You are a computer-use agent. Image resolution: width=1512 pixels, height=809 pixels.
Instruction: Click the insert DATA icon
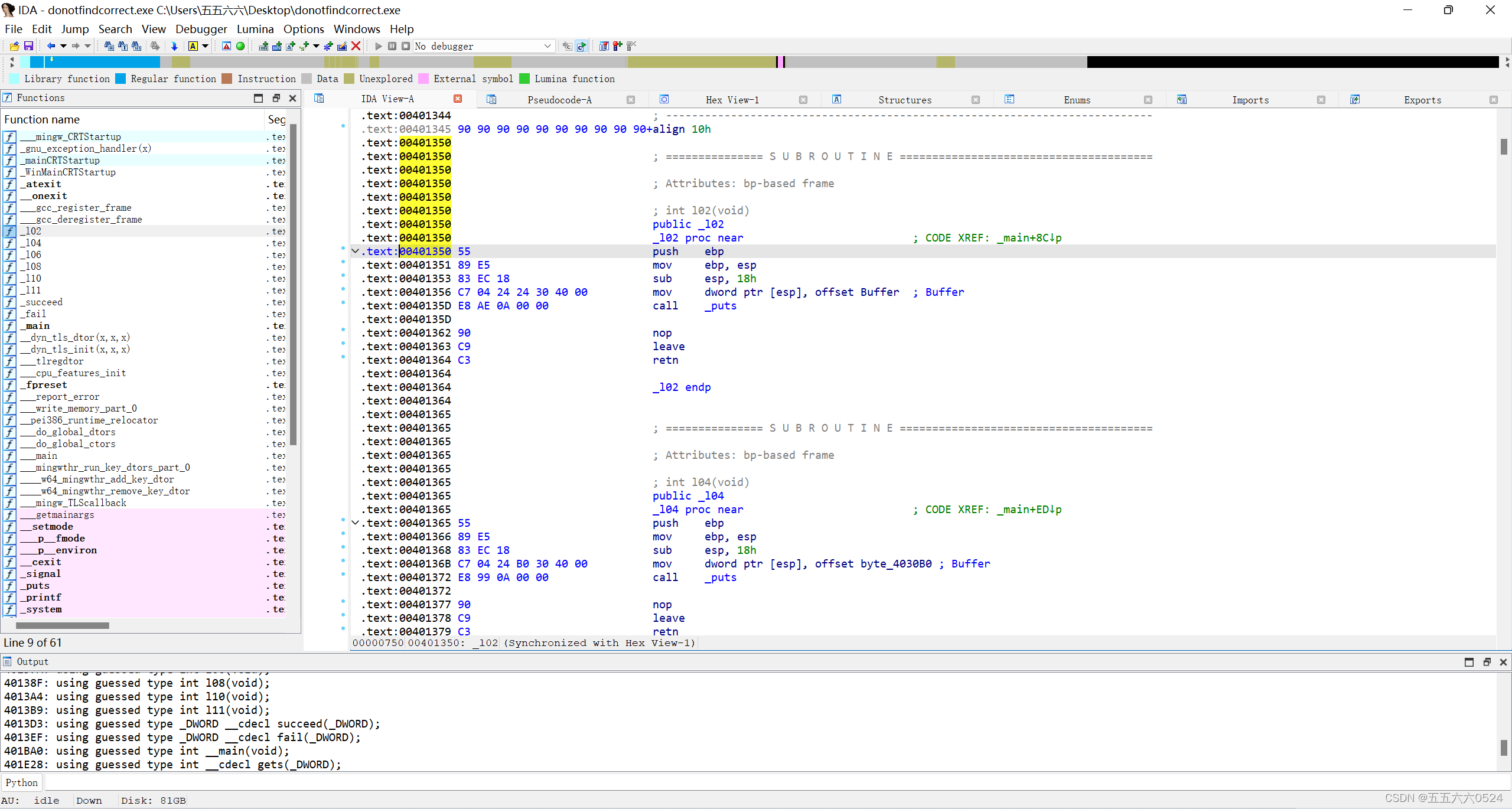tap(276, 46)
